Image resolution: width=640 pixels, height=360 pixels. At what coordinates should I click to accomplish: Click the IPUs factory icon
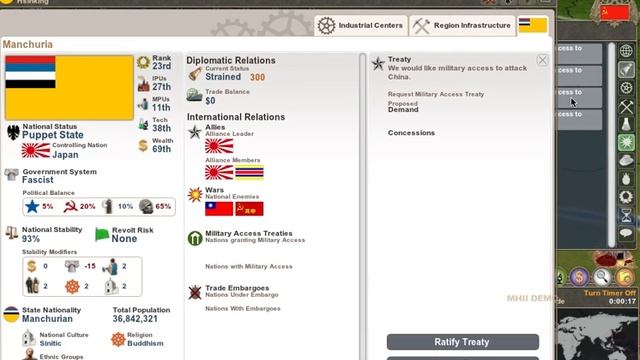click(x=143, y=84)
